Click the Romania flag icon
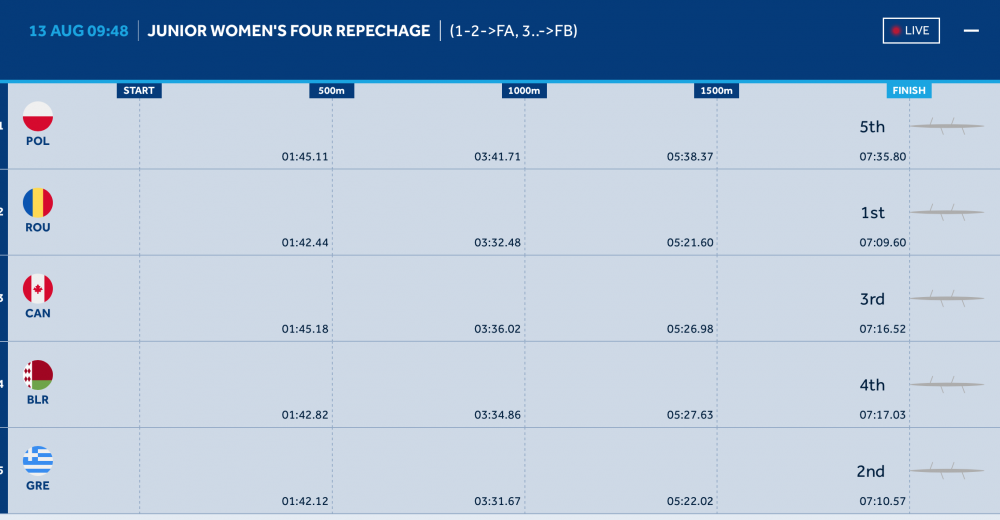The height and width of the screenshot is (520, 1000). point(38,203)
